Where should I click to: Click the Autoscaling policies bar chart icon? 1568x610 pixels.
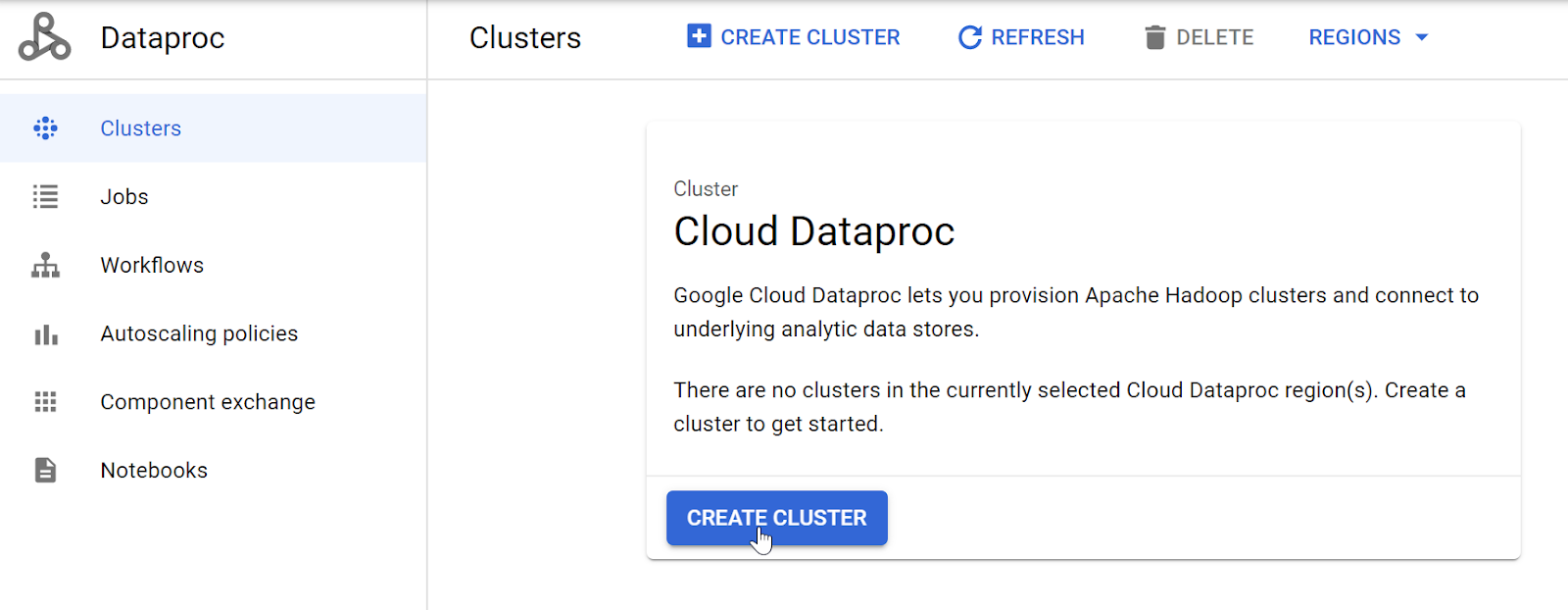click(45, 334)
